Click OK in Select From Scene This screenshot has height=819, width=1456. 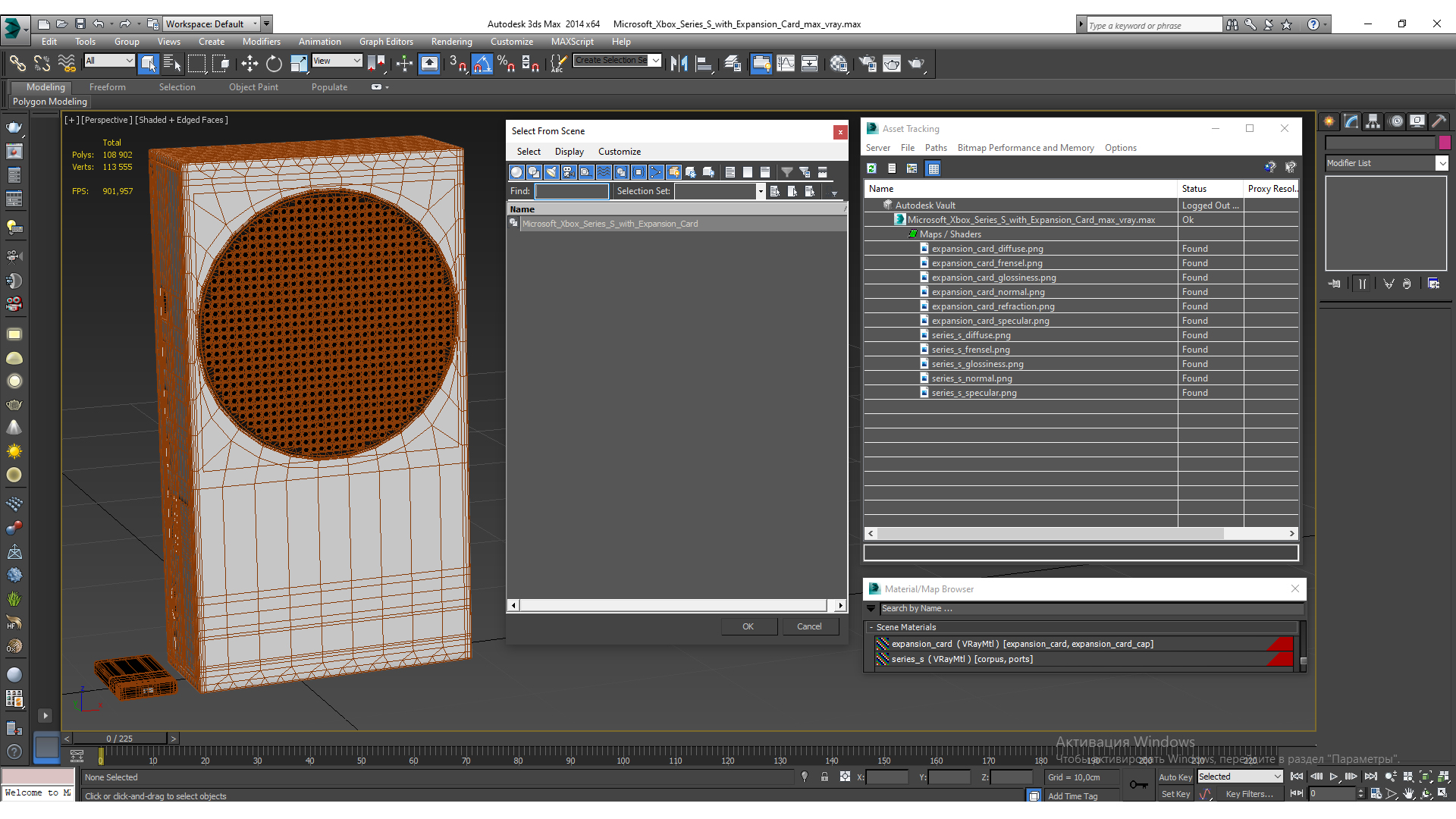coord(748,626)
